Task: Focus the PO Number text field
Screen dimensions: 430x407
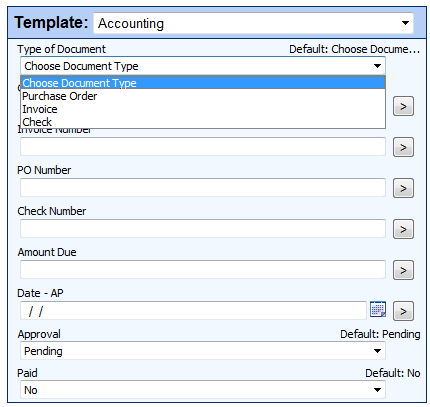Action: [x=203, y=187]
